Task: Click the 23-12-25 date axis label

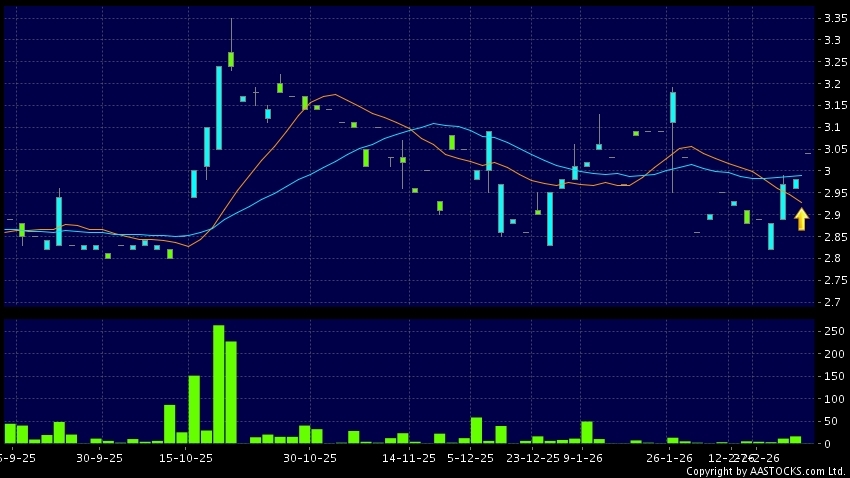Action: pyautogui.click(x=533, y=458)
